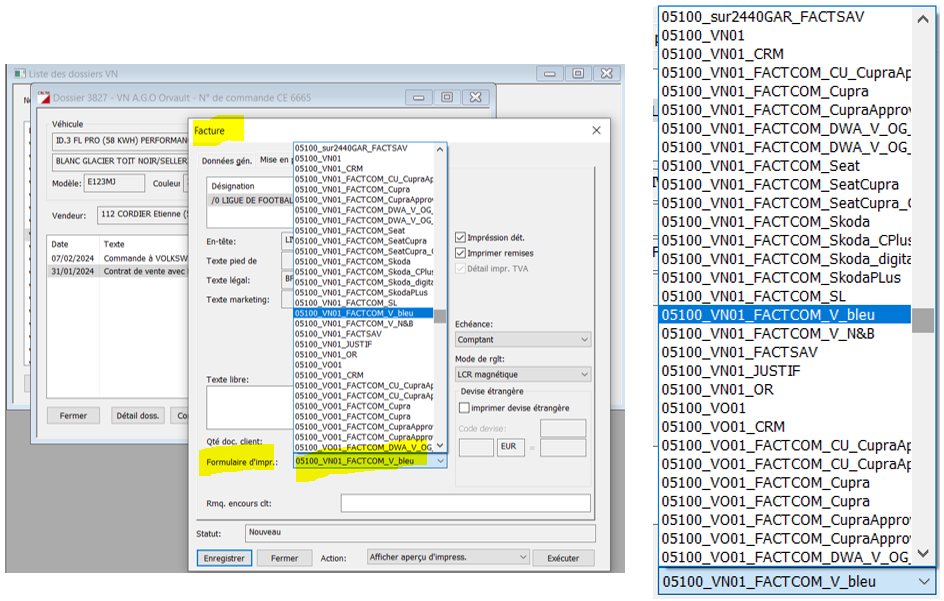The width and height of the screenshot is (944, 601).
Task: Click the Texte libre text area
Action: click(x=250, y=408)
